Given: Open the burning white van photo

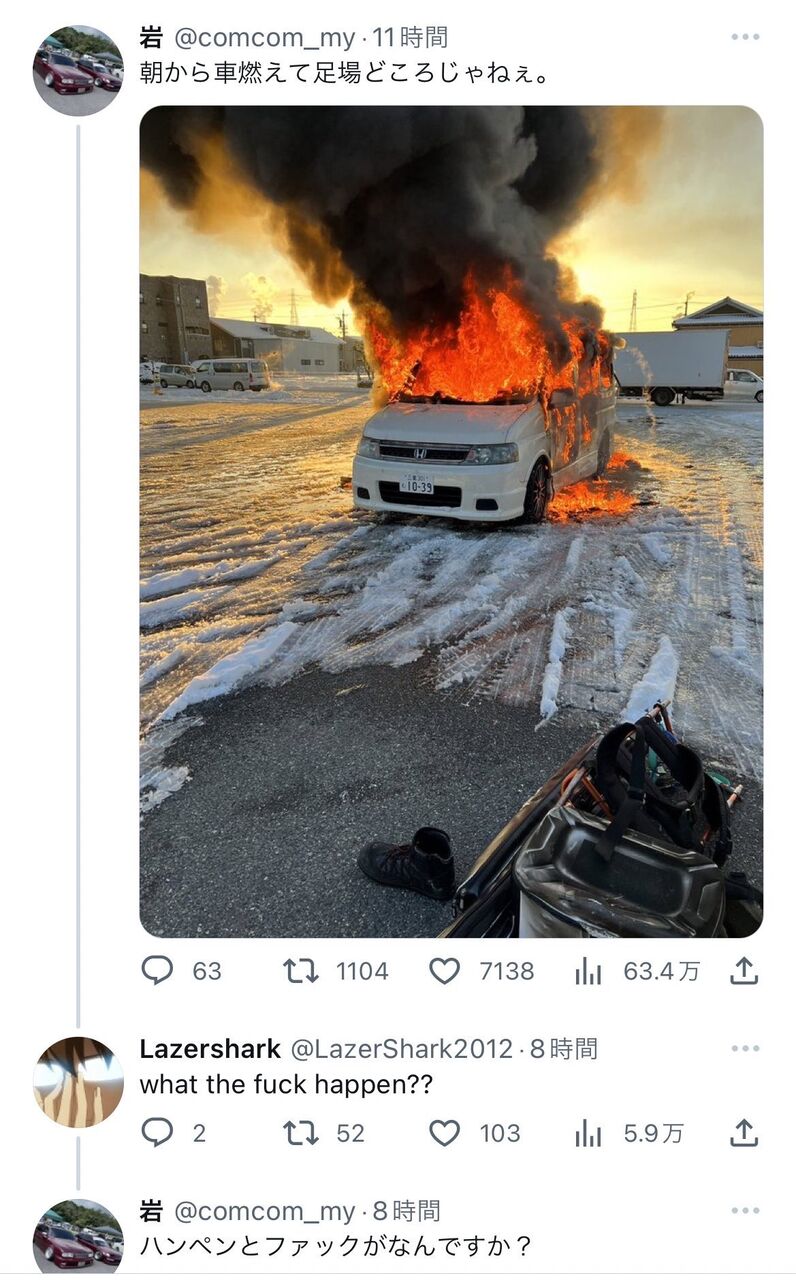Looking at the screenshot, I should (451, 521).
